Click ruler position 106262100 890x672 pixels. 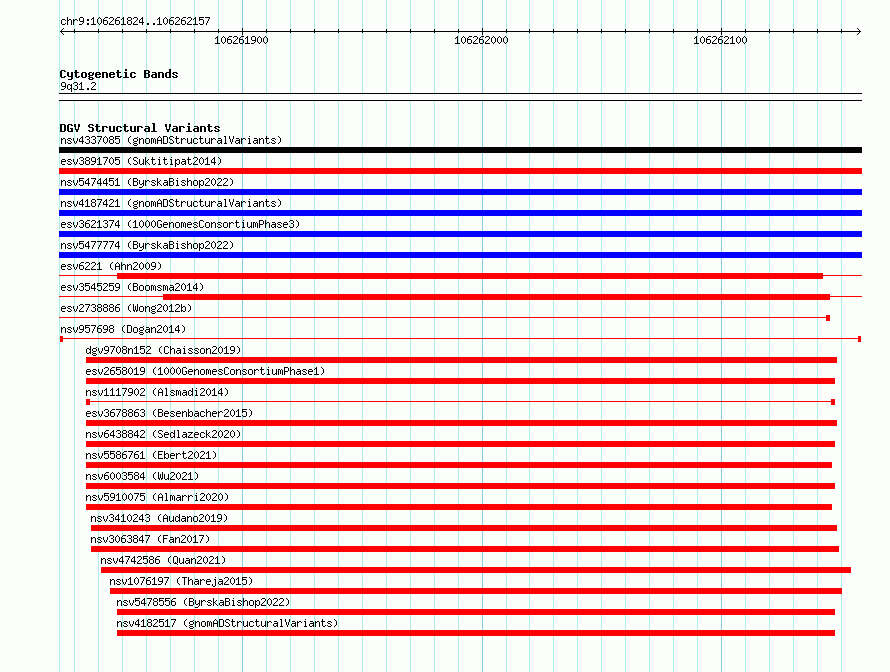[x=720, y=40]
